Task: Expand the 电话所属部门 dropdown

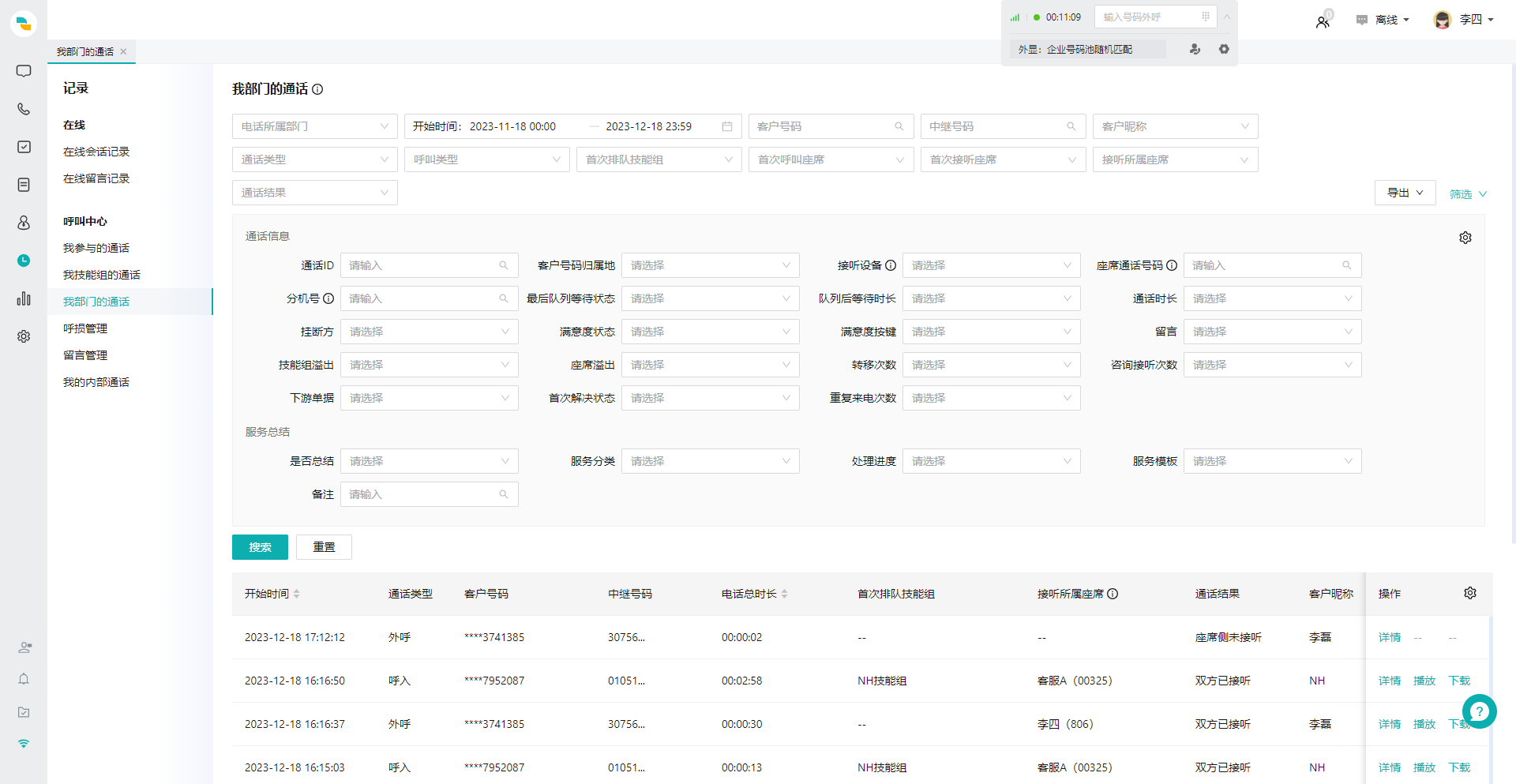Action: click(x=315, y=126)
